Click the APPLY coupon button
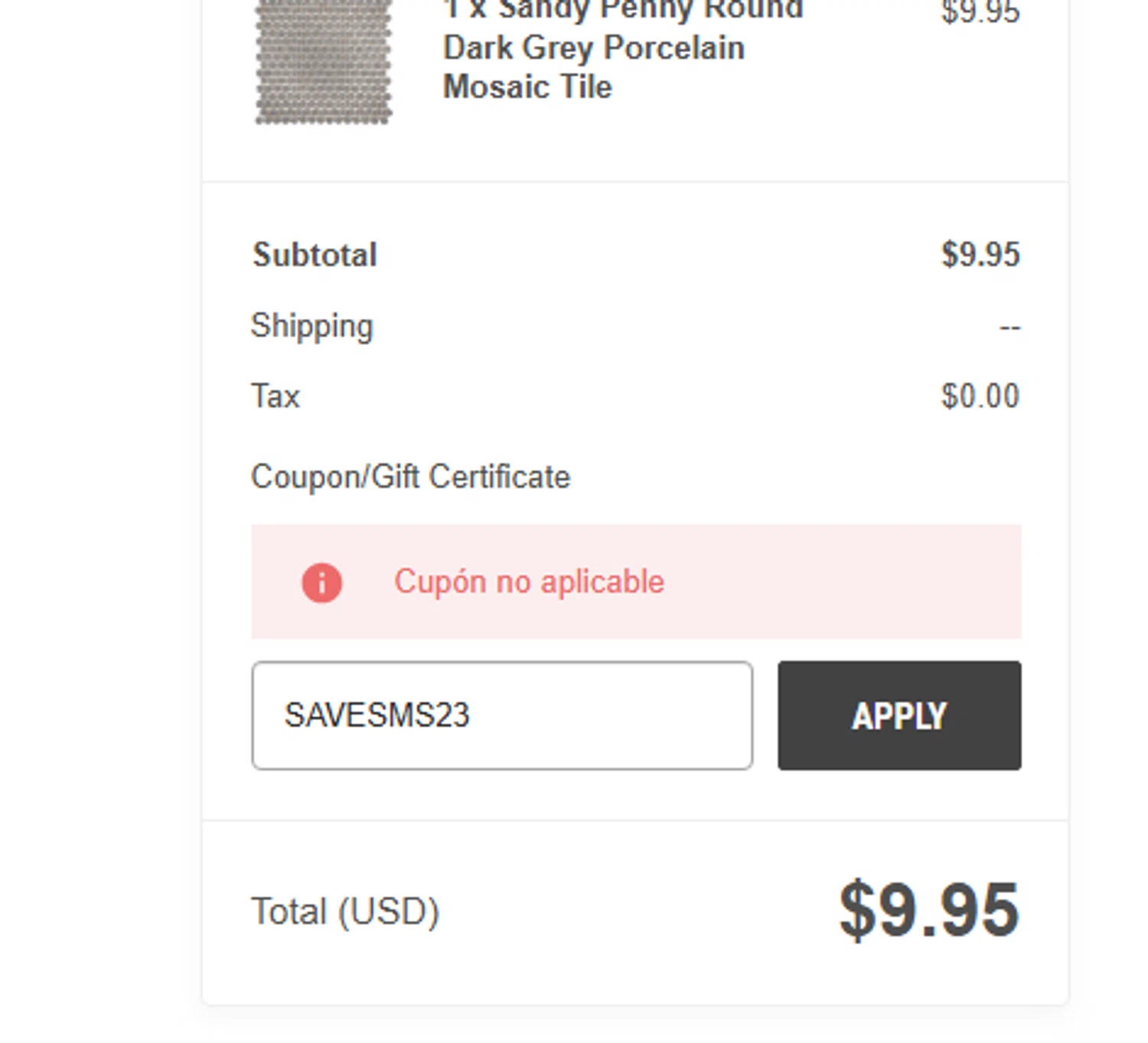 (x=899, y=715)
